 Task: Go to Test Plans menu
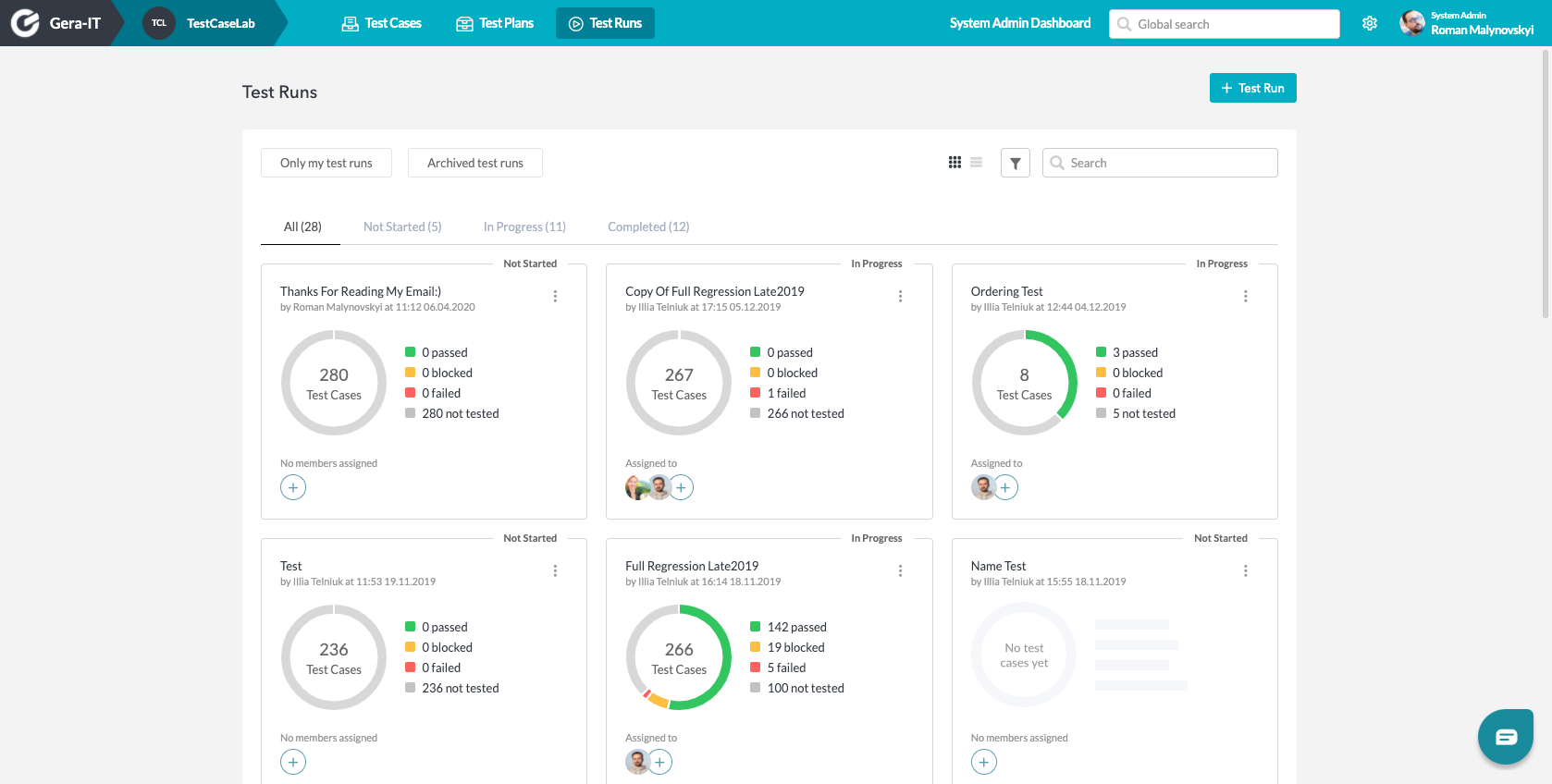pos(495,23)
